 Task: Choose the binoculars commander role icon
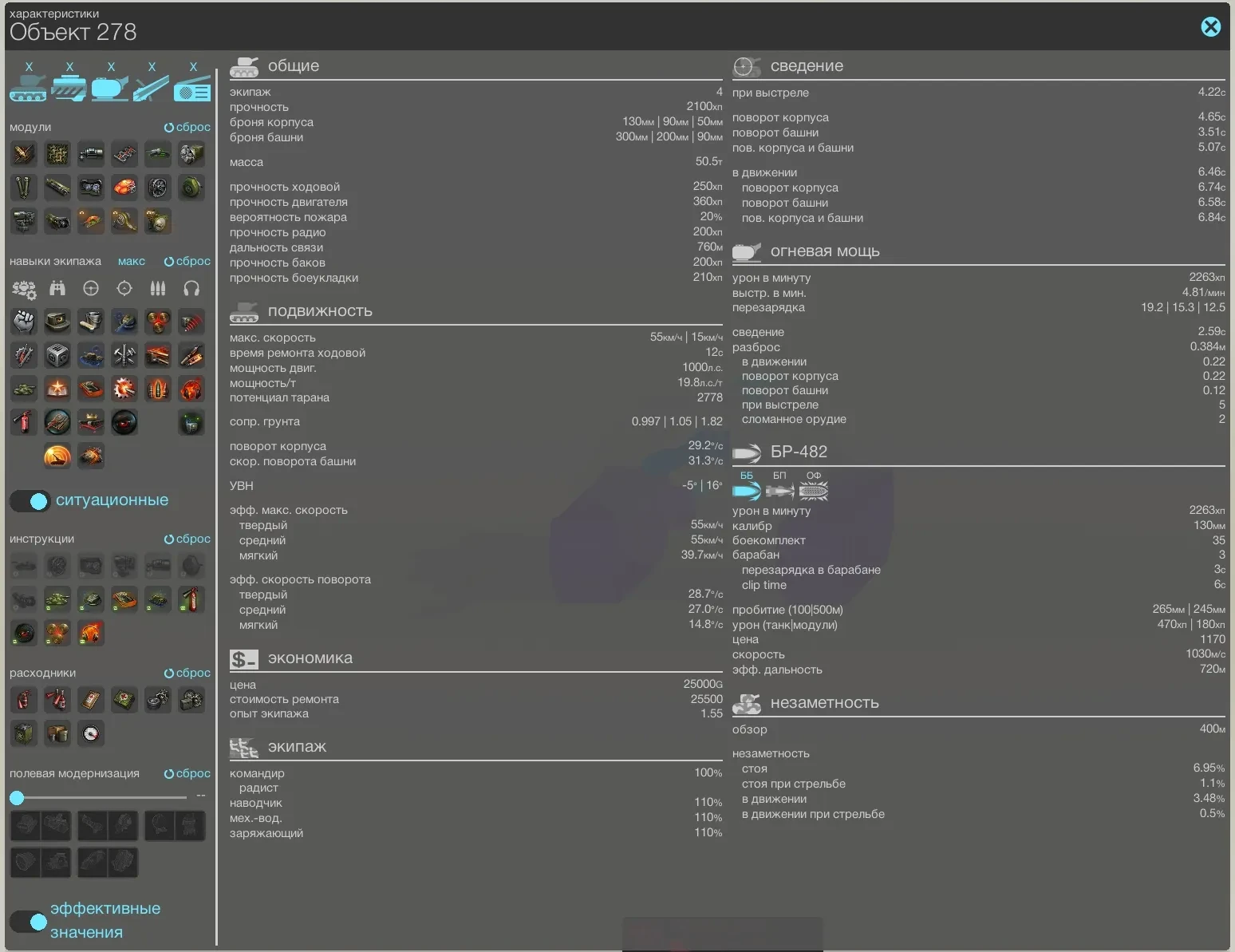57,288
